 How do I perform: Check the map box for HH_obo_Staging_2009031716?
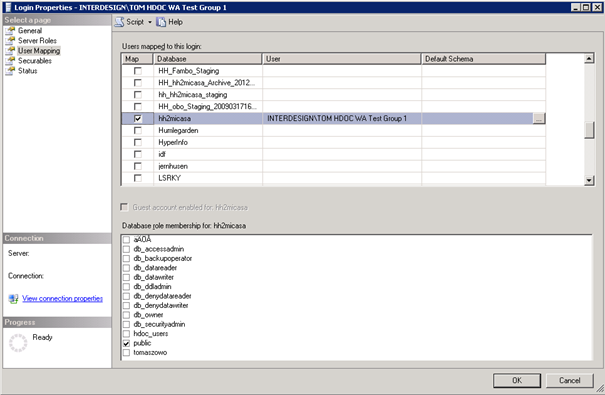(x=137, y=106)
